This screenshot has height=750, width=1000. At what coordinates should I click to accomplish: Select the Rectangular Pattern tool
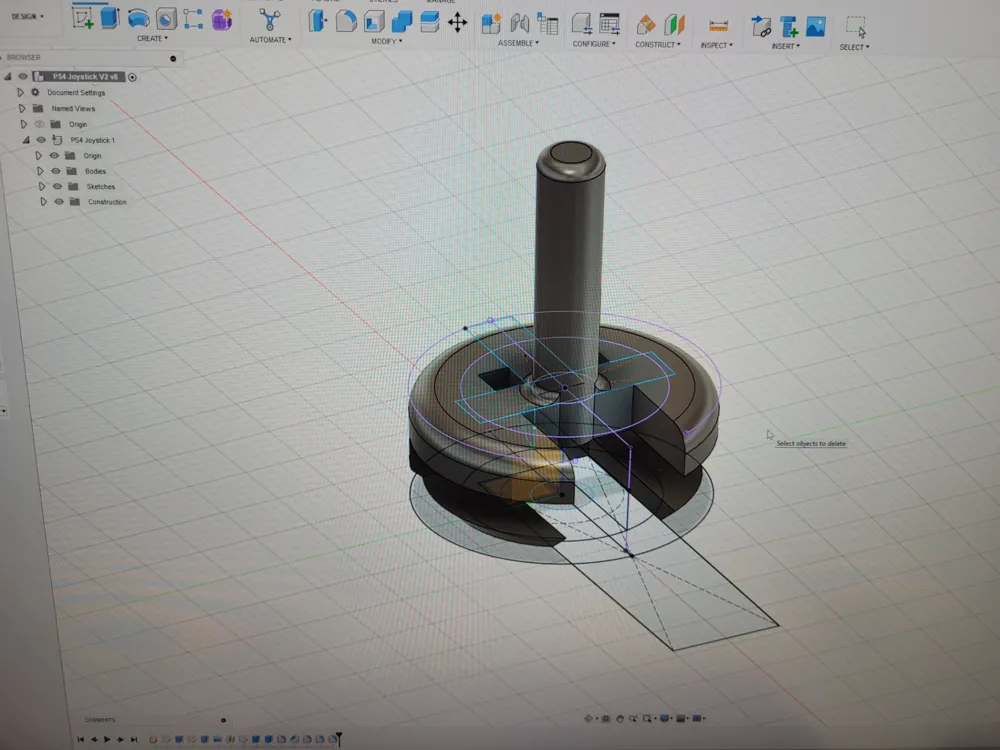point(193,18)
